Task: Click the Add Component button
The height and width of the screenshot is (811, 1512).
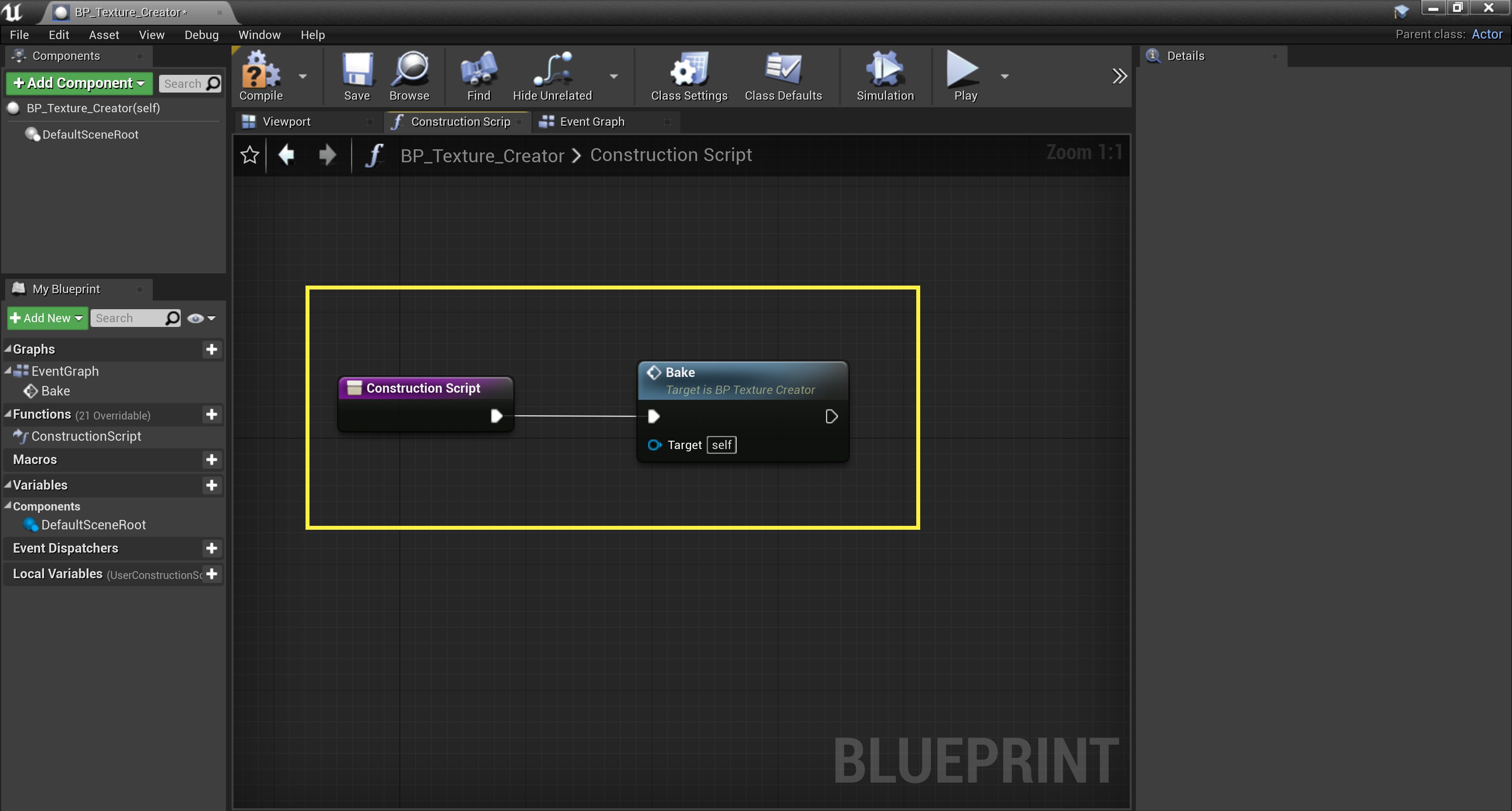Action: (x=79, y=83)
